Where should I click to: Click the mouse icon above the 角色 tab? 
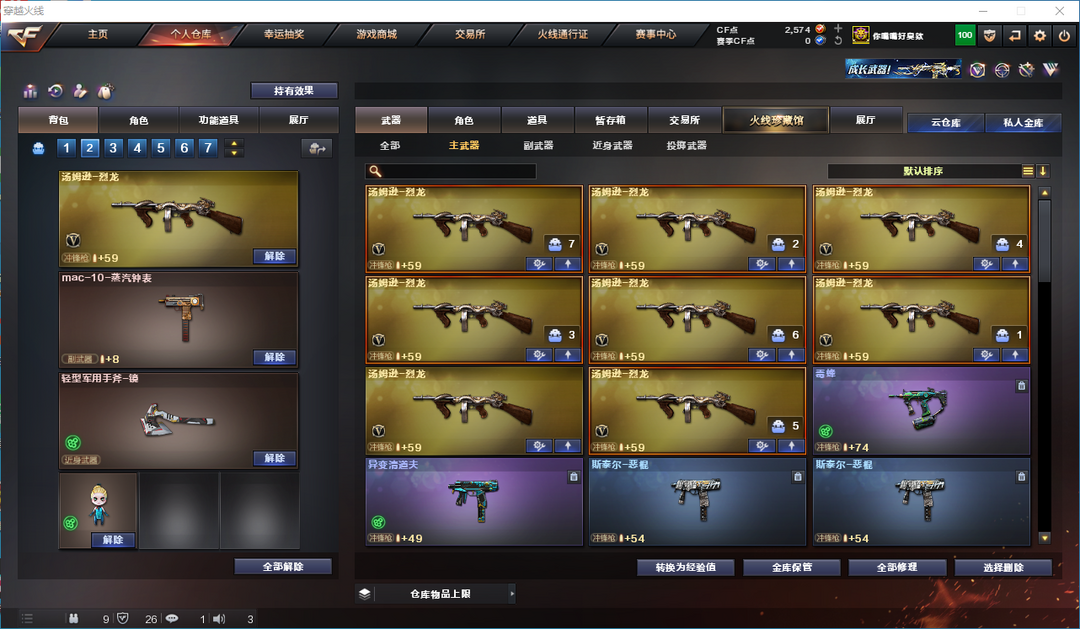pos(105,91)
